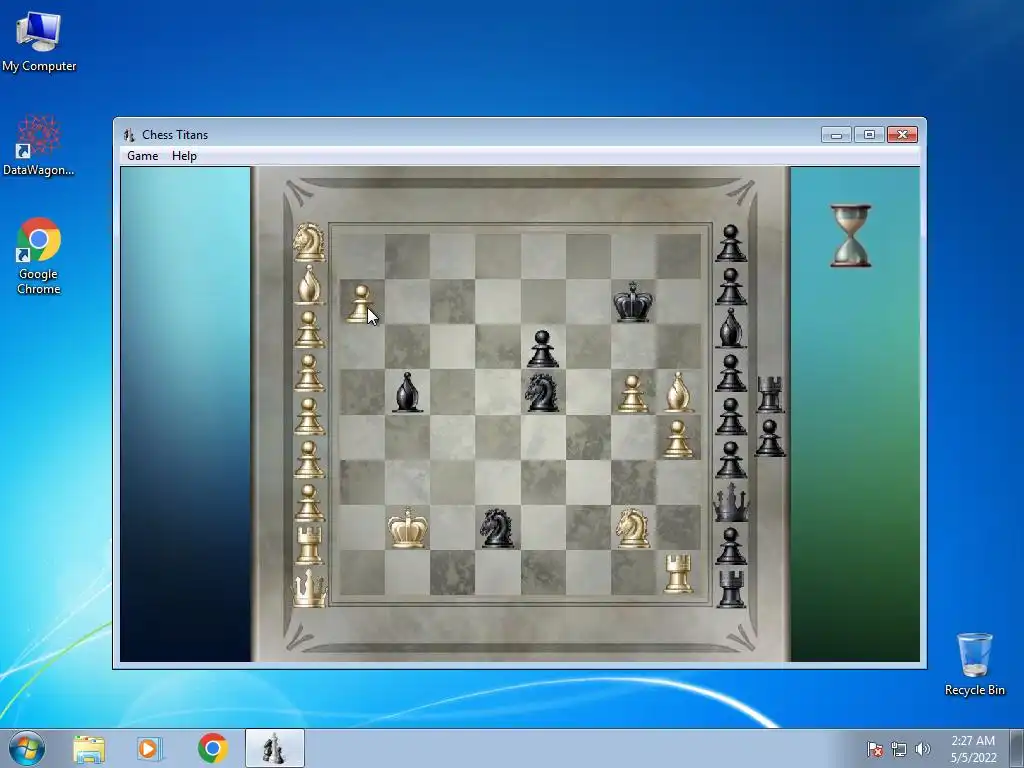Open Chrome from the taskbar
Screen dimensions: 1024x768
tap(212, 748)
